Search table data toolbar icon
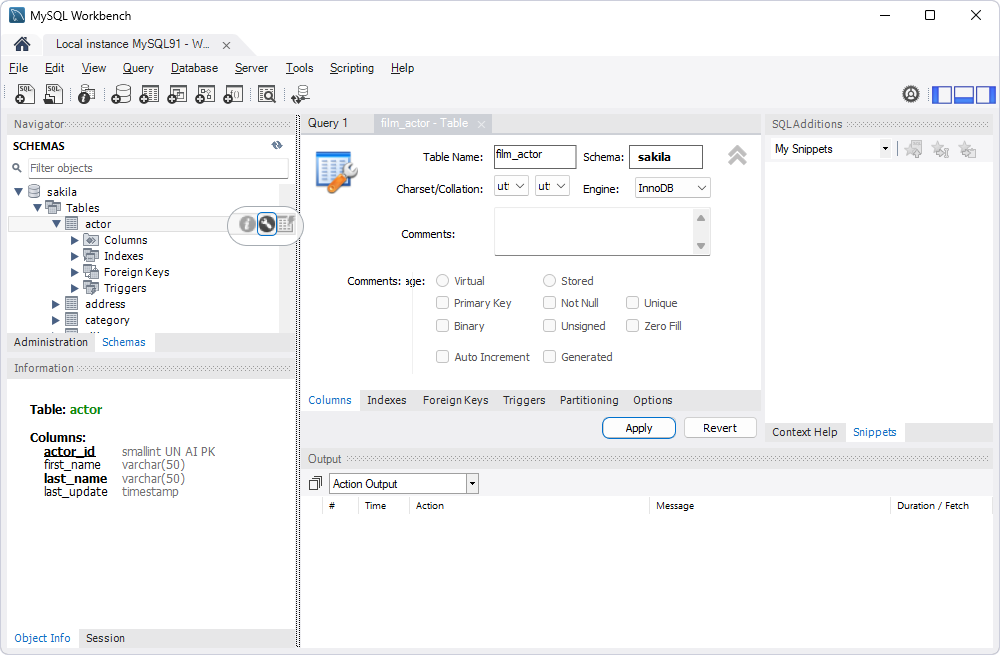1000x655 pixels. (x=267, y=94)
